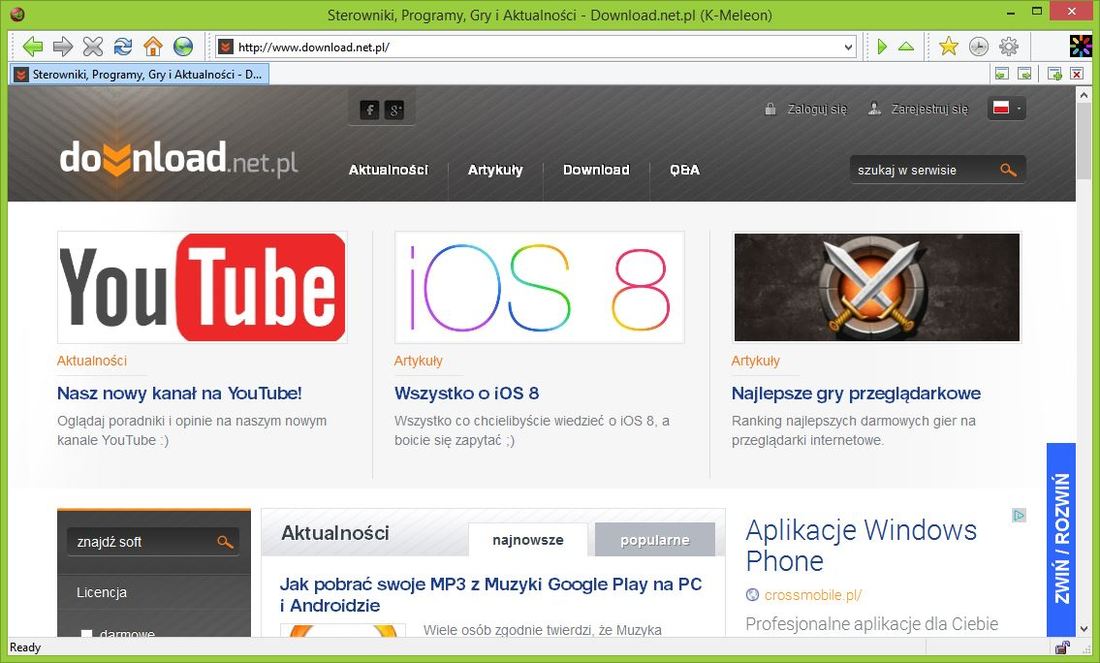Click Artykuły label under crossed swords image
1100x663 pixels.
756,361
